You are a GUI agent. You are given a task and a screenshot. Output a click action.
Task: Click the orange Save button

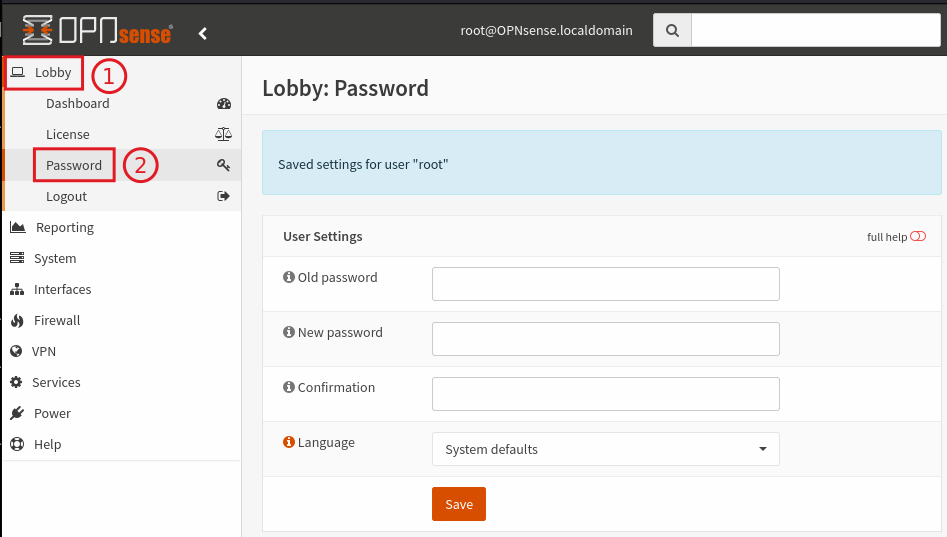coord(459,504)
